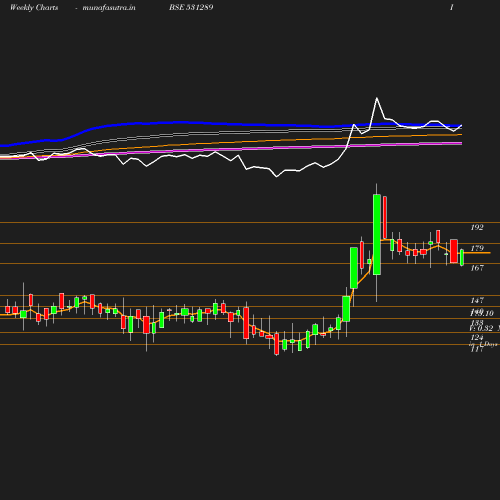Click the 'V: 0.32' volume readout
500x500 pixels.
pos(481,328)
